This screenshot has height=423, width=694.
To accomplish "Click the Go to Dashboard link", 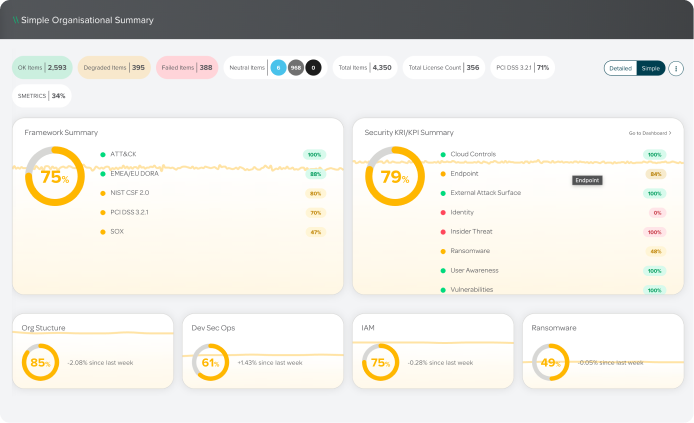I will [650, 133].
